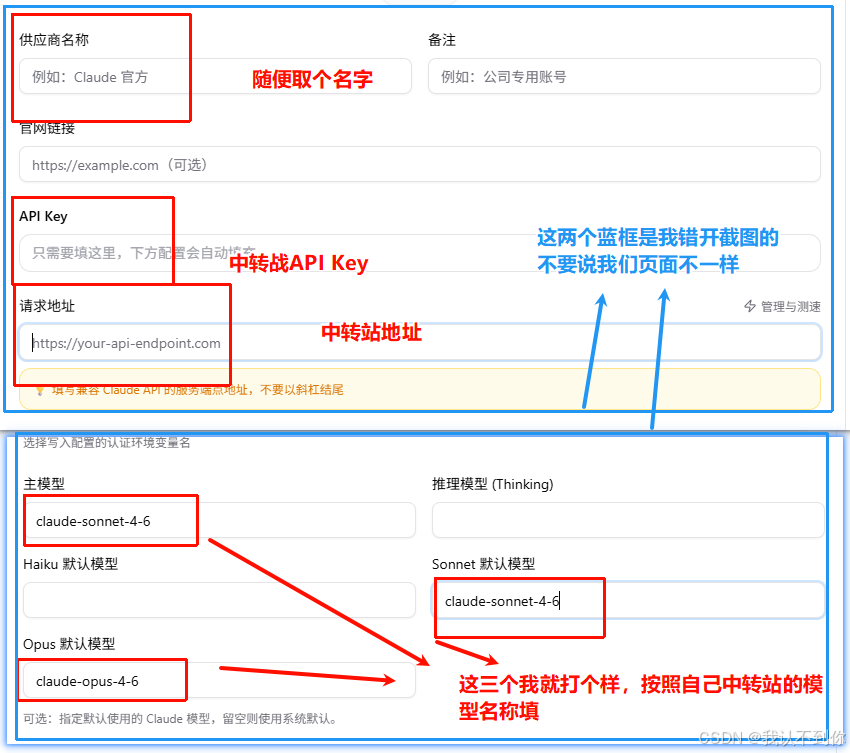Viewport: 850px width, 753px height.
Task: Click the 请求地址 label
Action: (x=47, y=306)
